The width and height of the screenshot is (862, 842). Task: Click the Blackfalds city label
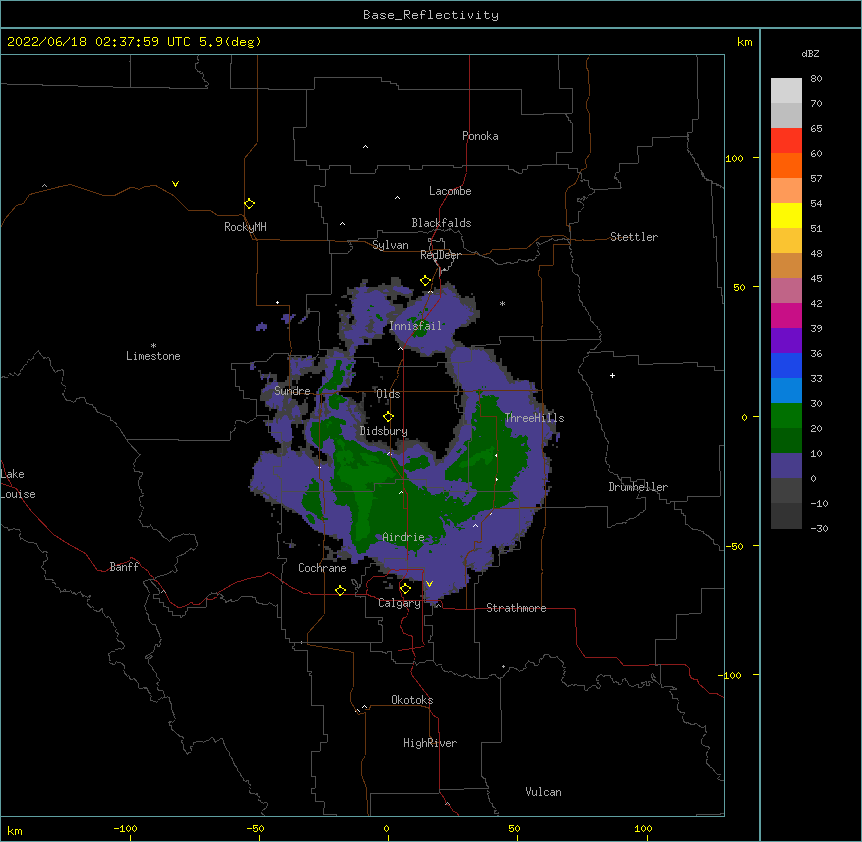click(441, 223)
